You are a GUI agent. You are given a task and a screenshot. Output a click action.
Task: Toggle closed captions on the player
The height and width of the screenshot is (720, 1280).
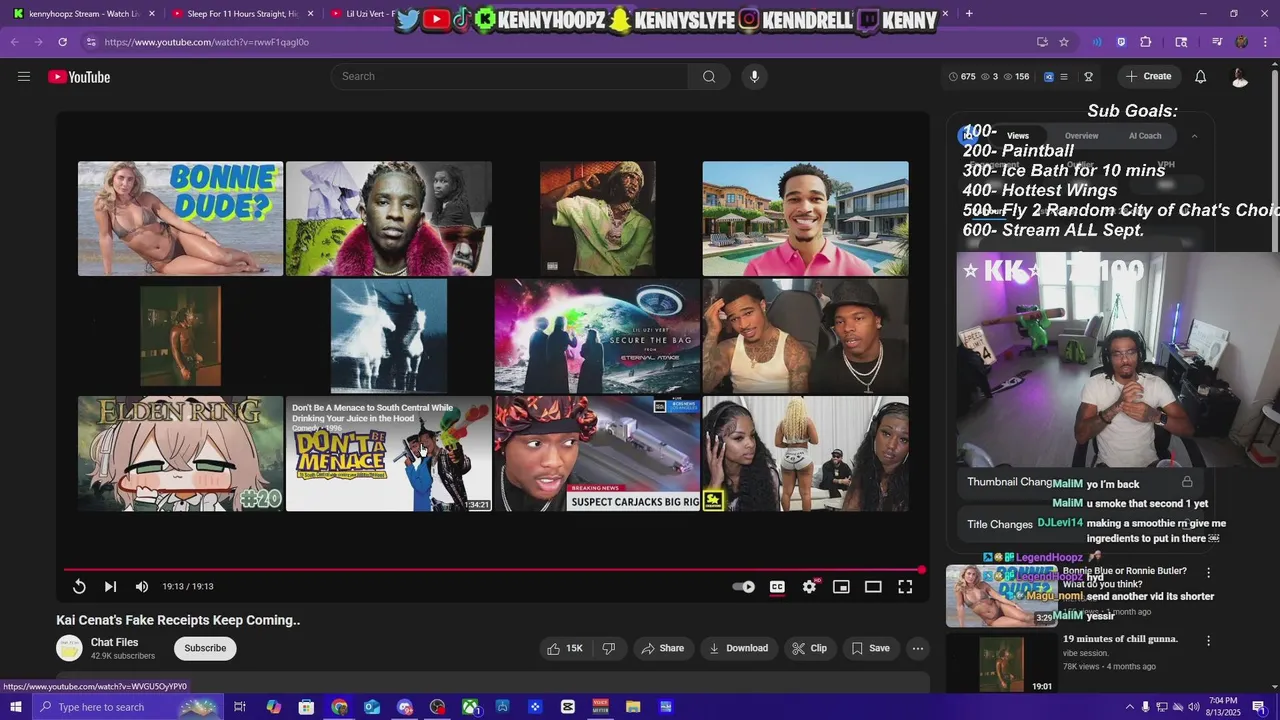[777, 587]
